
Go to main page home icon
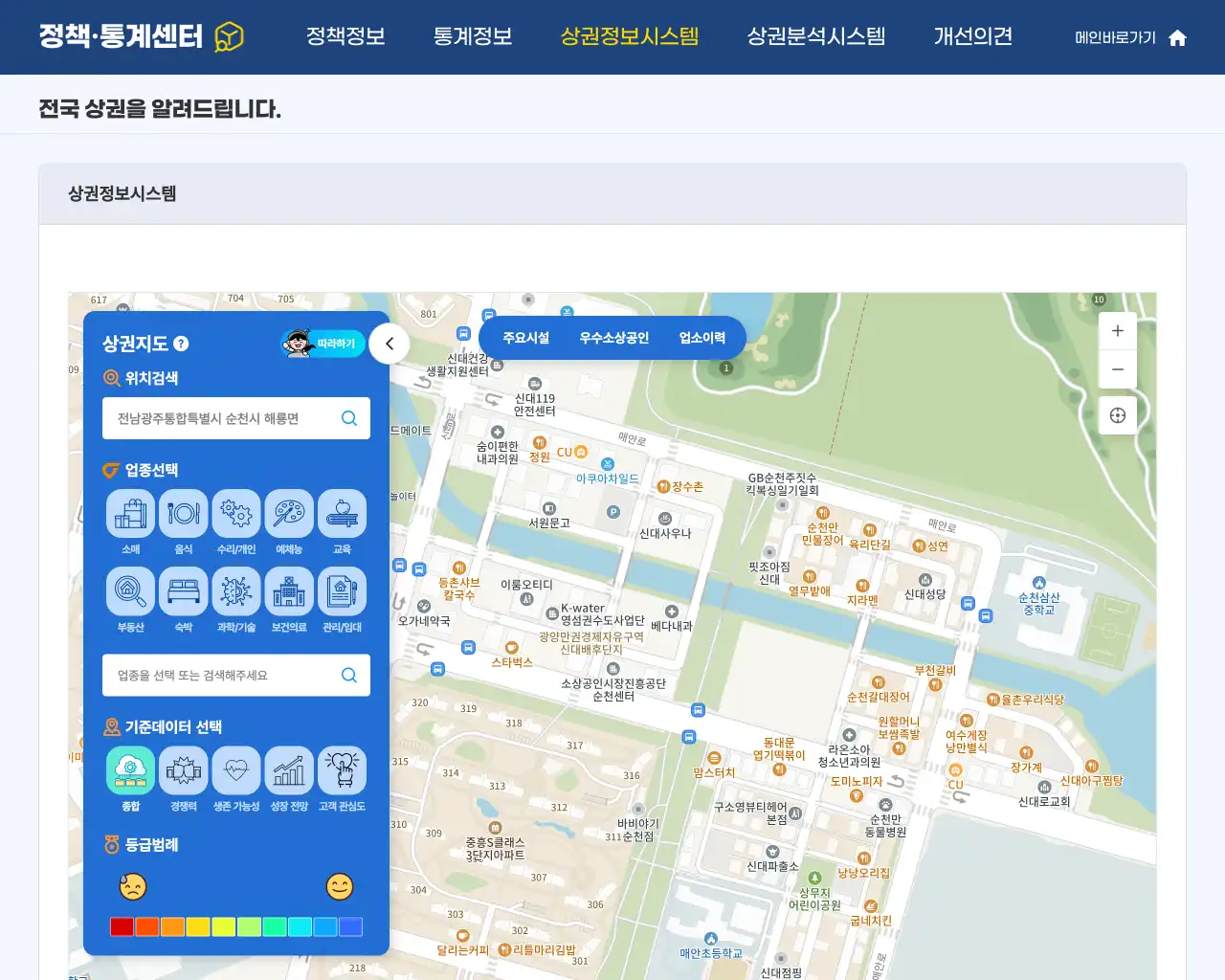[1178, 37]
